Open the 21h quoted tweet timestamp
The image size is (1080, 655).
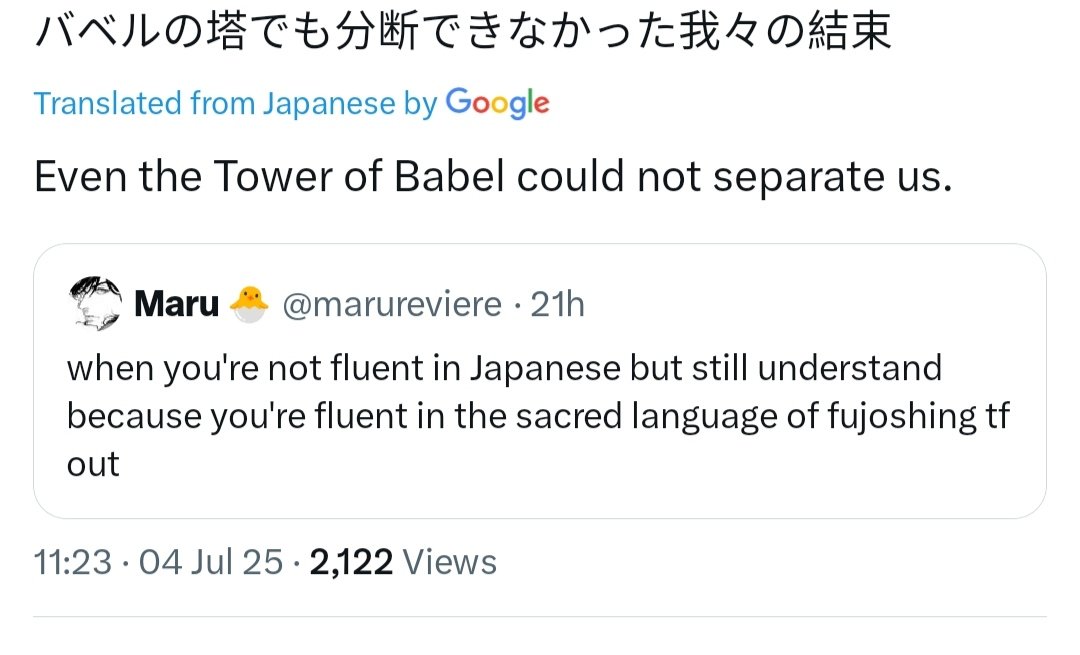pos(557,304)
